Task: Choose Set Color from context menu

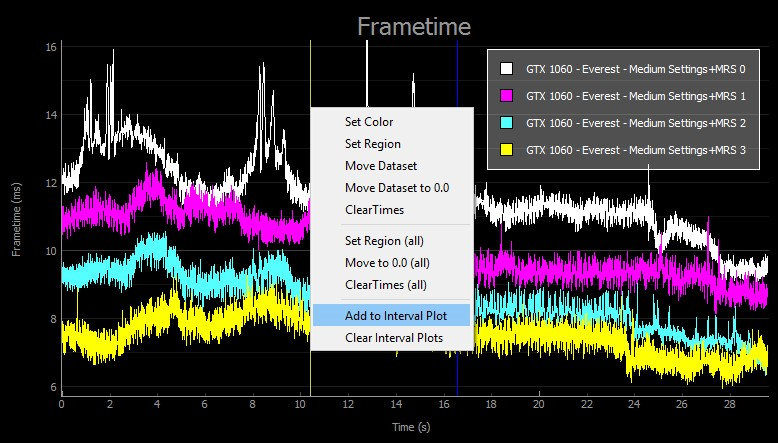Action: click(x=369, y=122)
